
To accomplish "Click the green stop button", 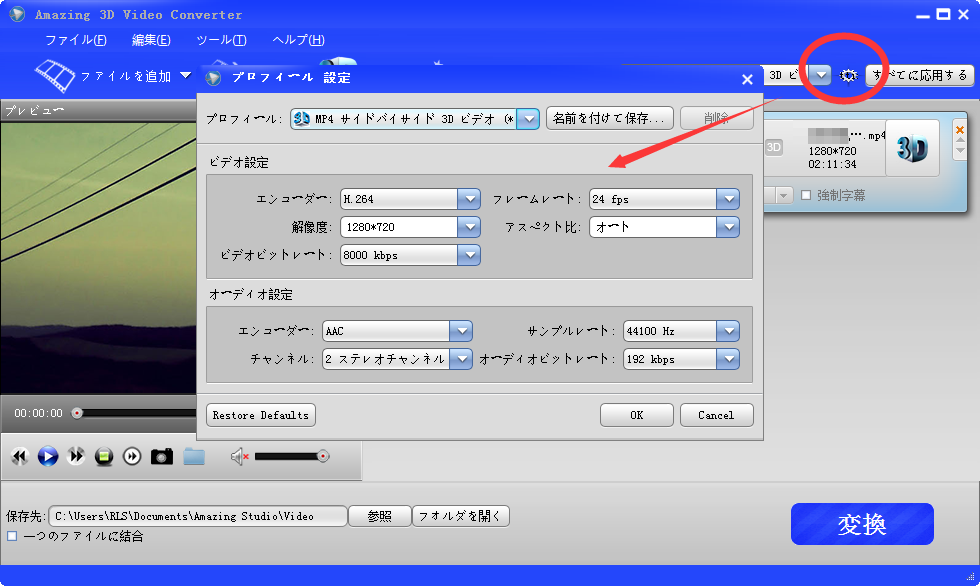I will pyautogui.click(x=104, y=456).
